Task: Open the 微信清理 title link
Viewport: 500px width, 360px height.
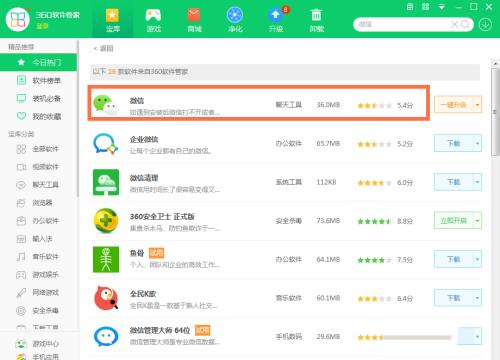Action: [144, 178]
